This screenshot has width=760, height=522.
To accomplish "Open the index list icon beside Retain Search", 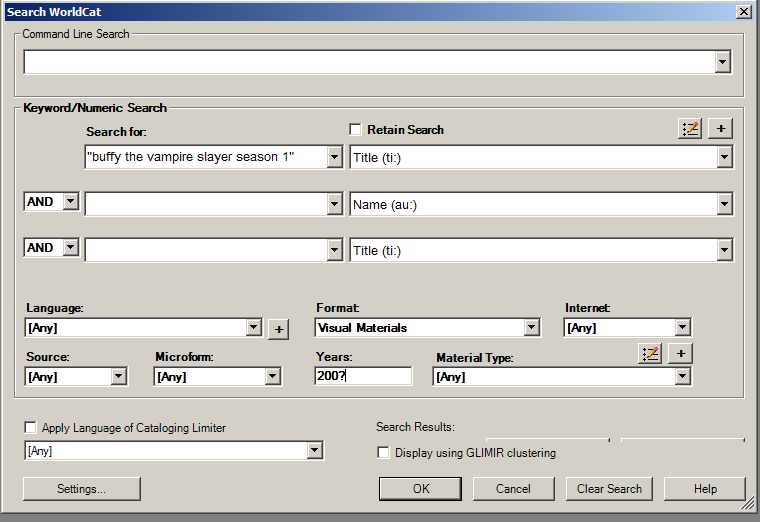I will [x=690, y=129].
